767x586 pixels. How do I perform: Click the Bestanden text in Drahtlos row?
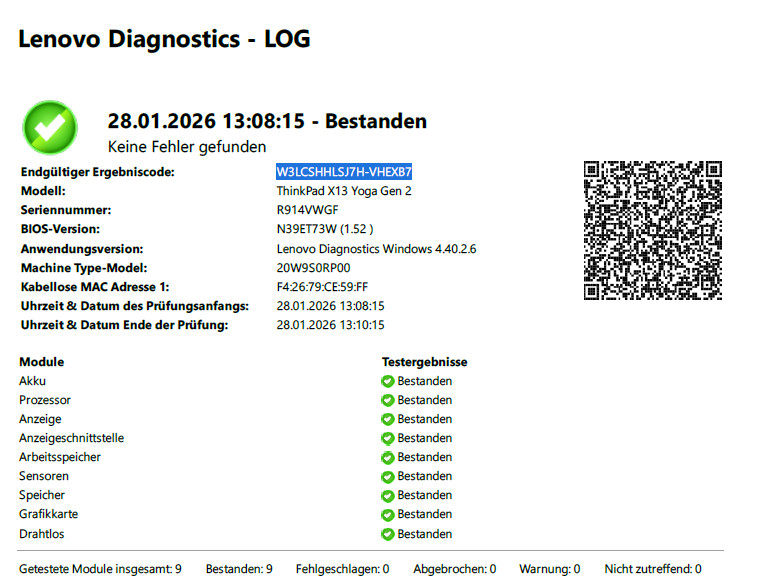click(x=425, y=534)
